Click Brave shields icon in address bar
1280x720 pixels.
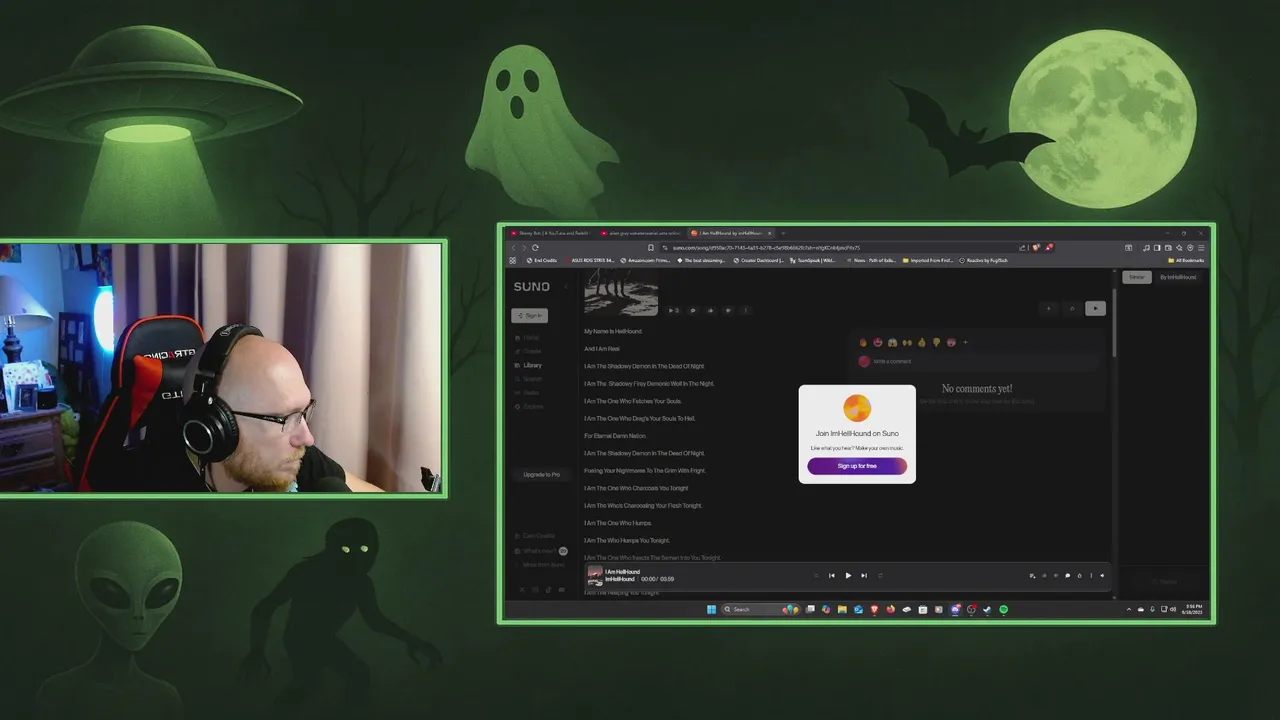click(1036, 247)
